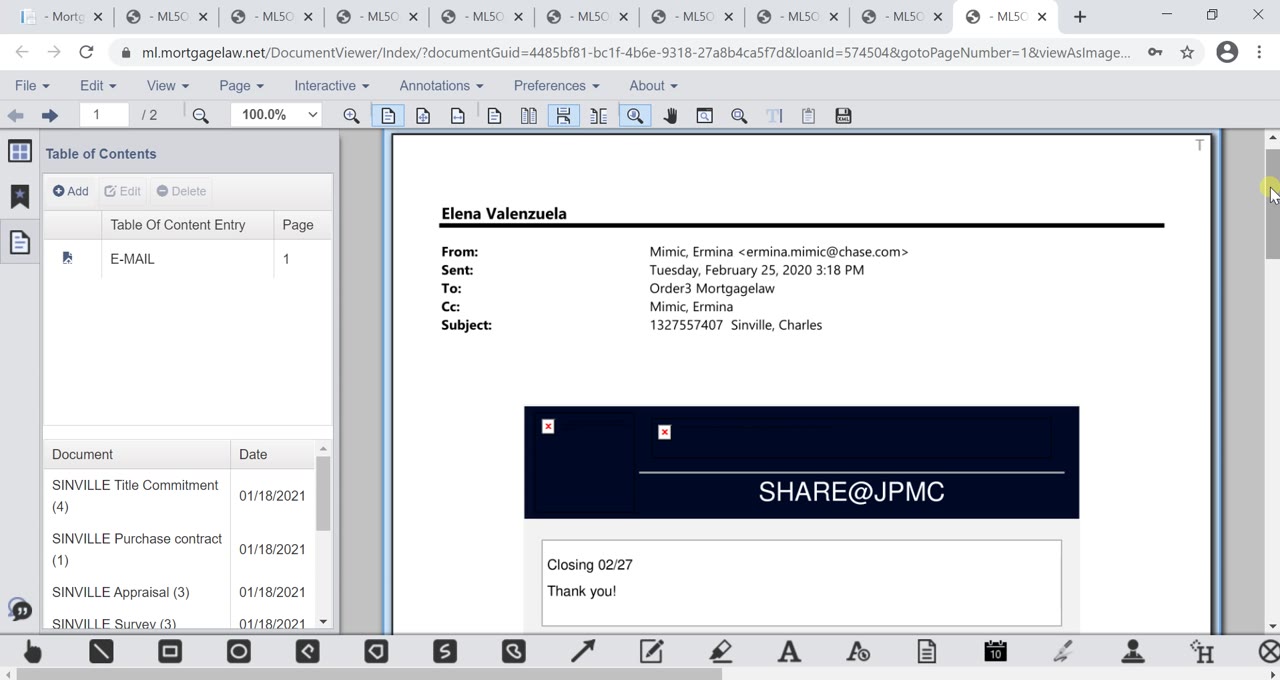Viewport: 1280px width, 680px height.
Task: Open the Interactive menu
Action: click(x=331, y=86)
